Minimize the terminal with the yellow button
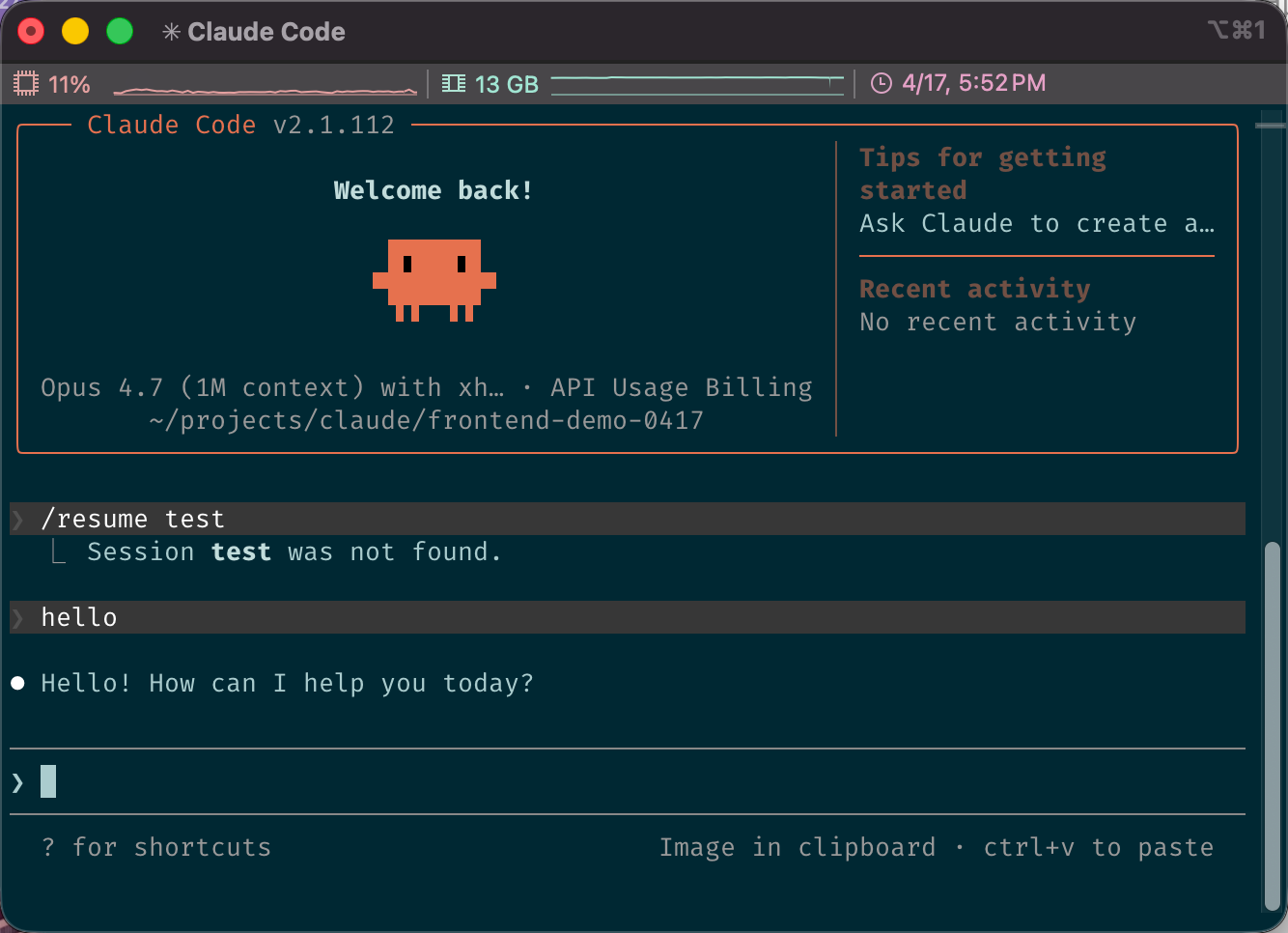 [75, 32]
